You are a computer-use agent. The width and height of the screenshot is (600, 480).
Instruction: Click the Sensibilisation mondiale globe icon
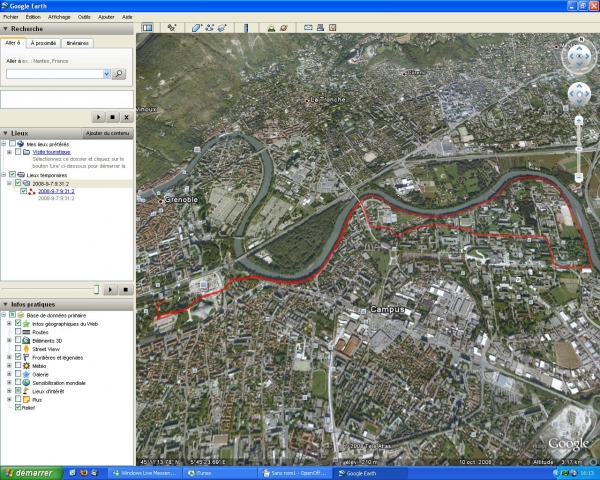26,383
